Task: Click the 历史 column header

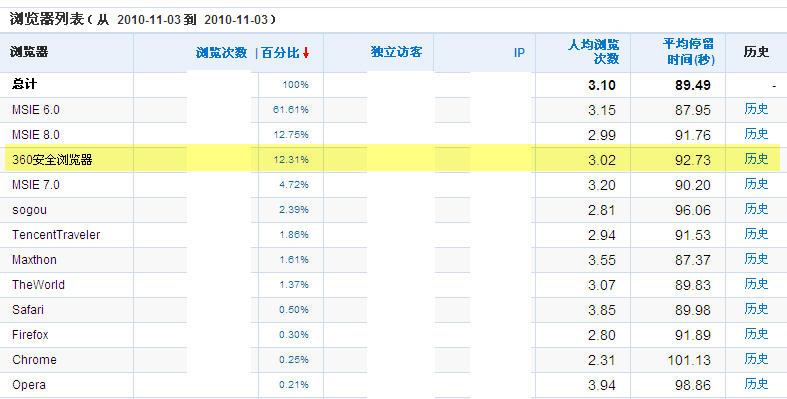Action: [756, 52]
